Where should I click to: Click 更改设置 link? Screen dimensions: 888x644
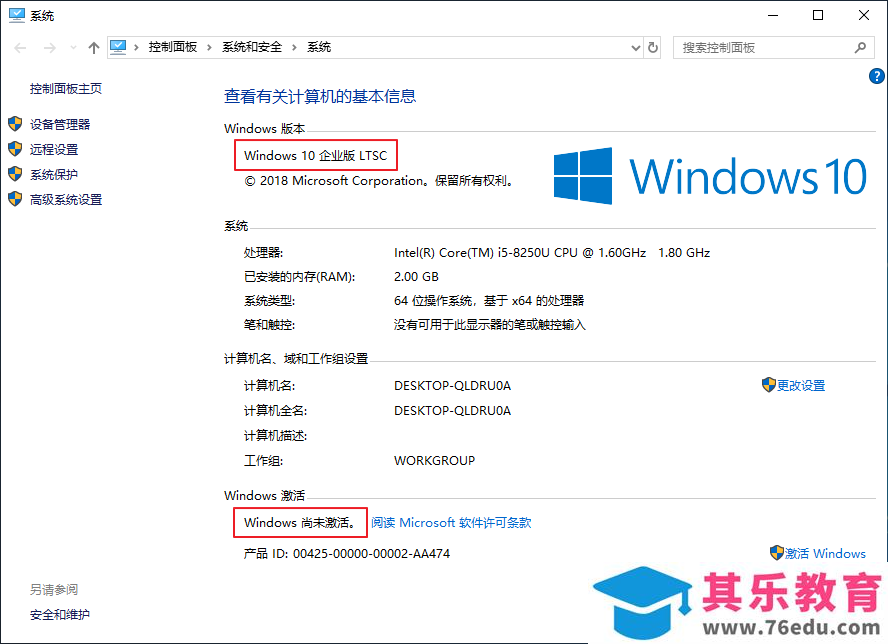point(801,386)
